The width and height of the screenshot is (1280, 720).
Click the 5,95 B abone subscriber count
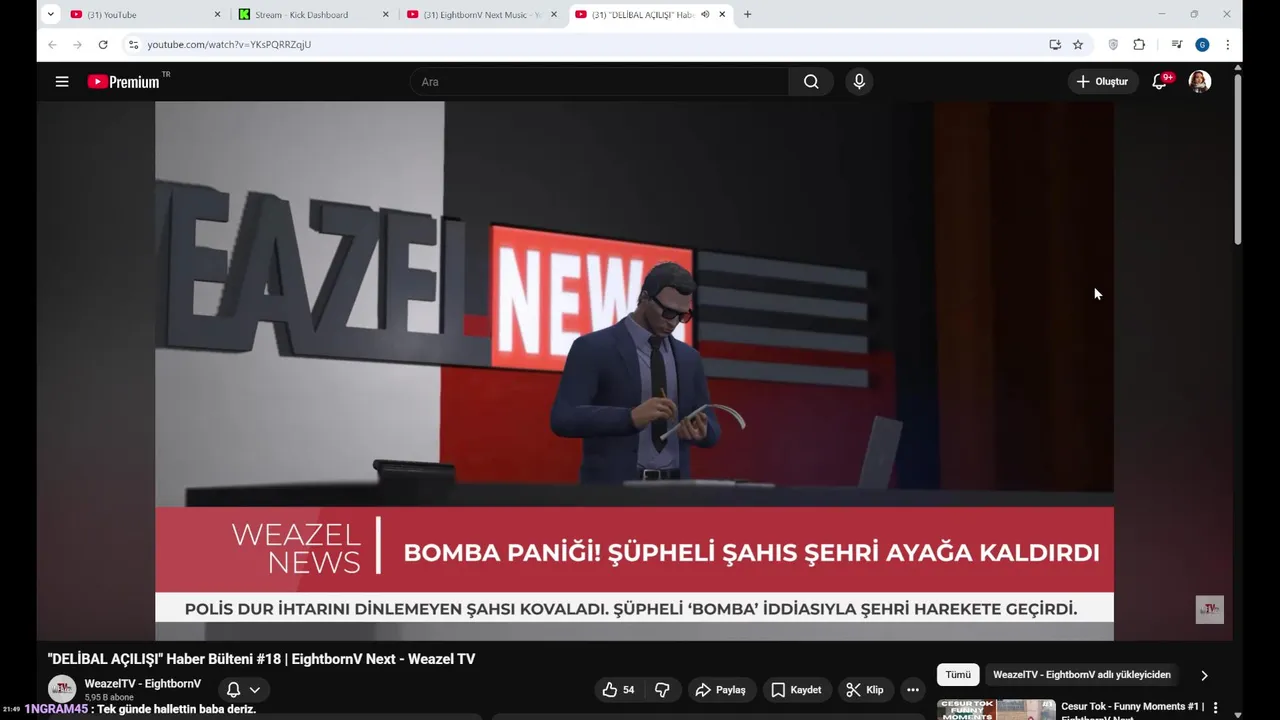(109, 697)
